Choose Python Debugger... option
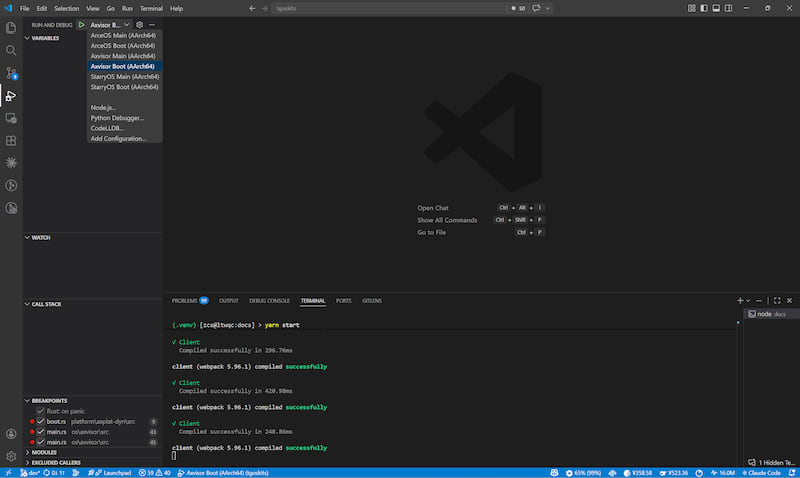Image resolution: width=800 pixels, height=478 pixels. (124, 118)
